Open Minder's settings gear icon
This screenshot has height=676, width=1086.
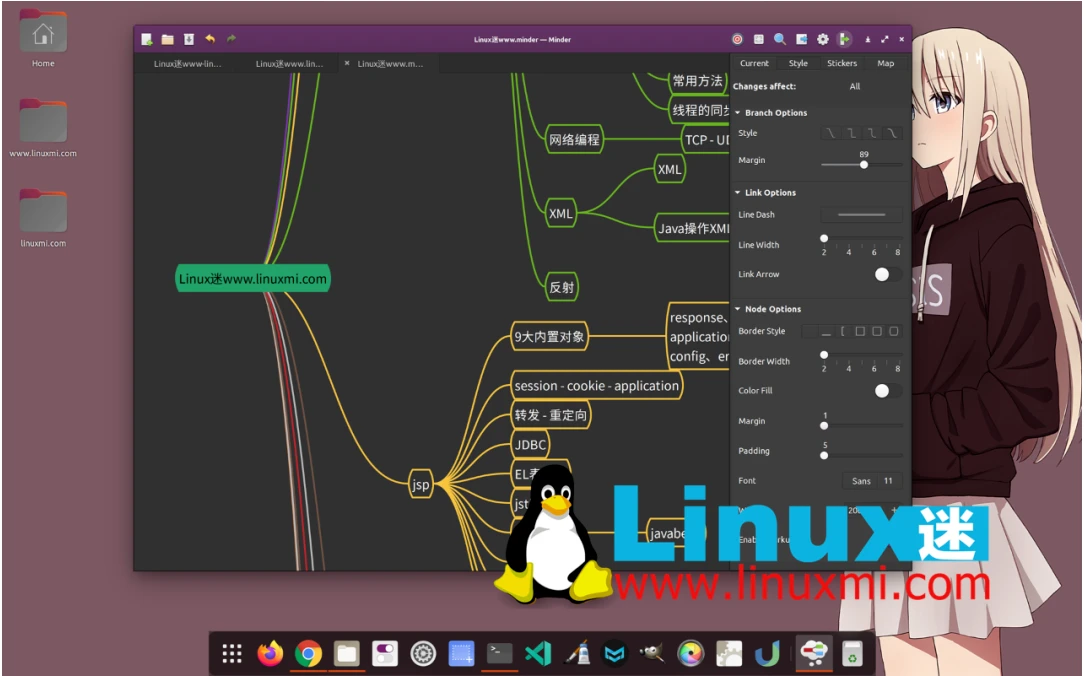click(x=822, y=38)
